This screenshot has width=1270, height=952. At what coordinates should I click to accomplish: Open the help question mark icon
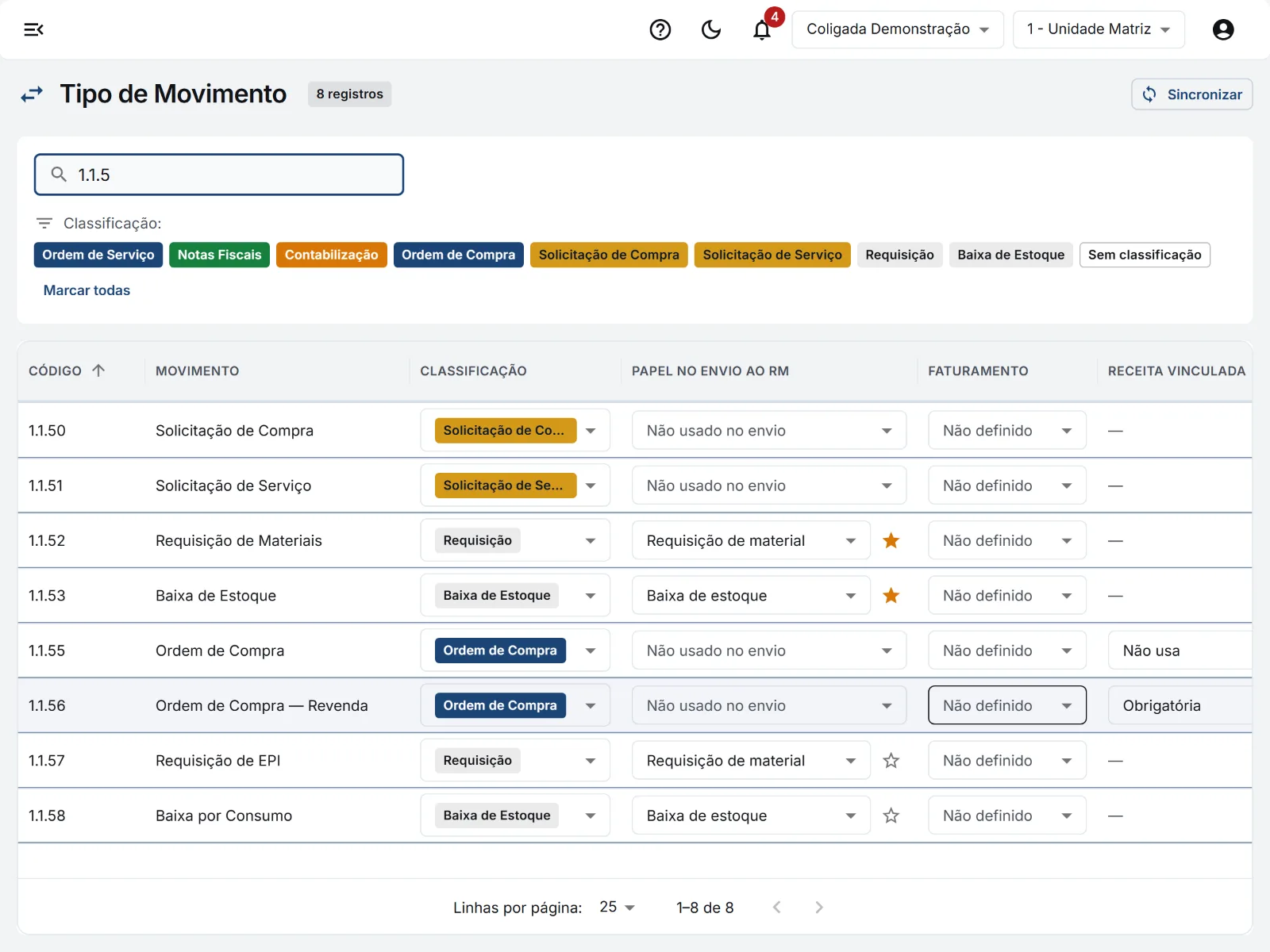coord(660,29)
